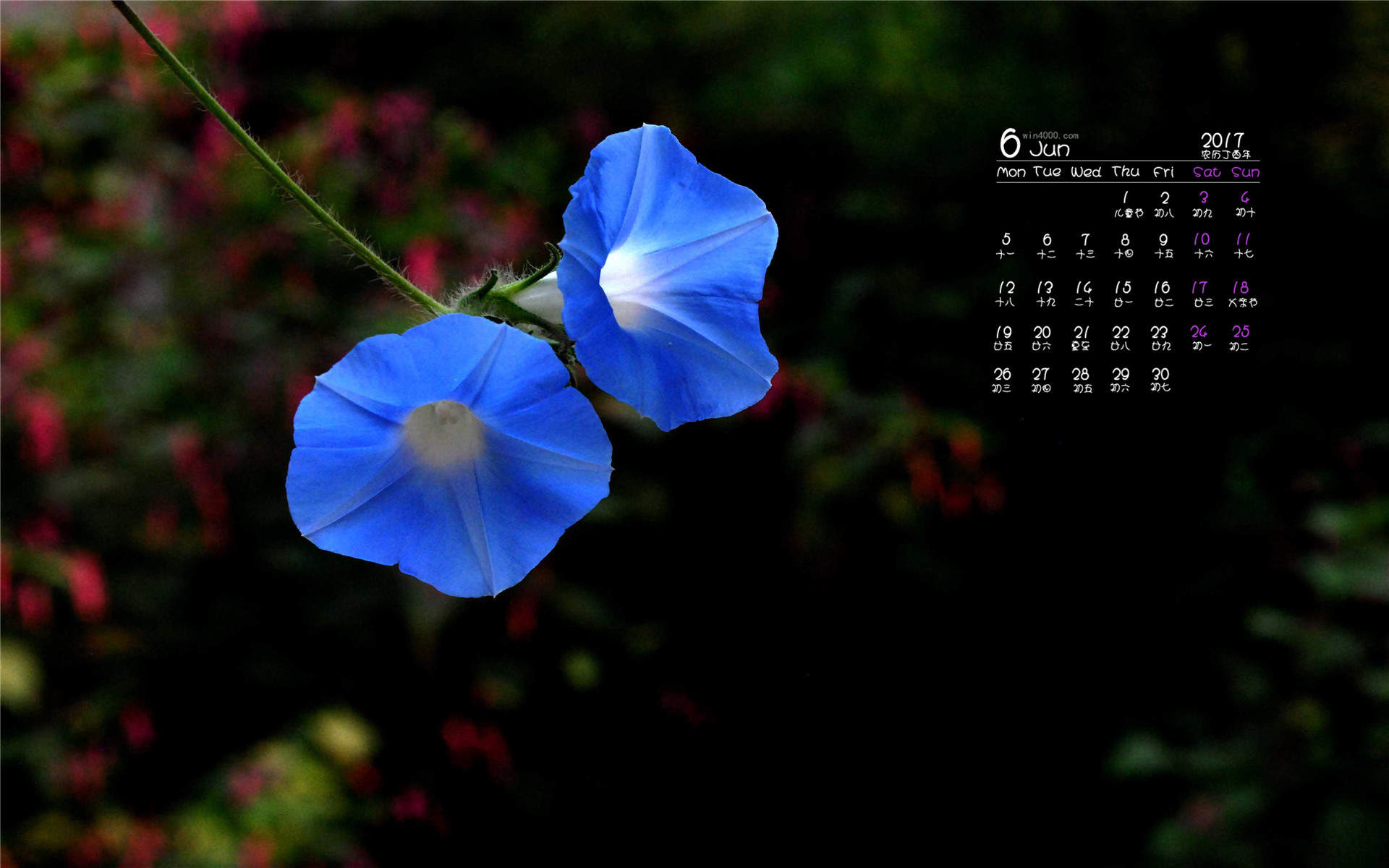Click Sunday June 18
This screenshot has height=868, width=1389.
[x=1241, y=287]
